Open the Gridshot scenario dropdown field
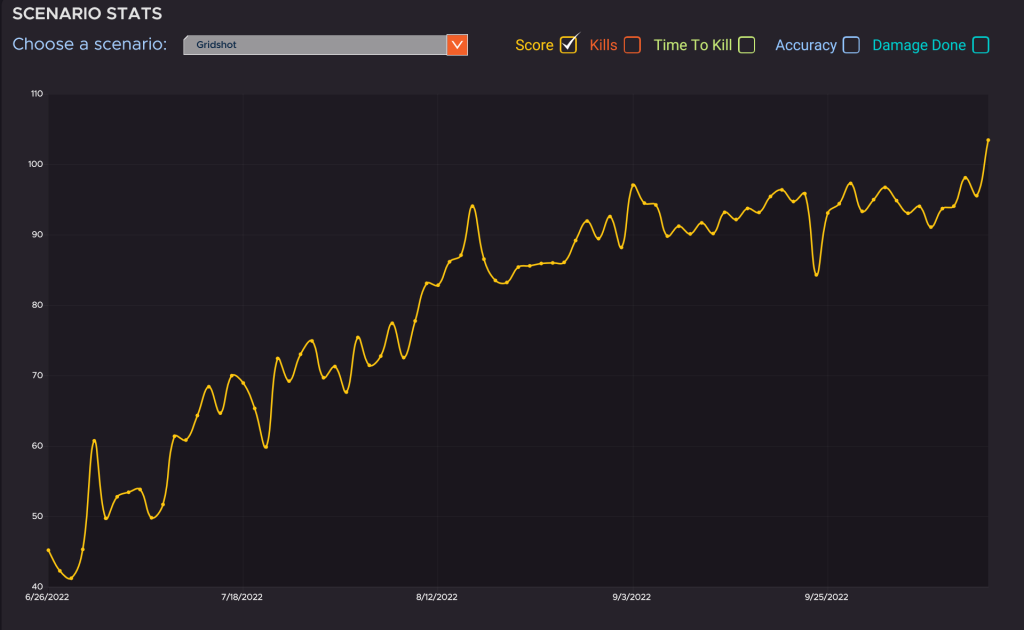1024x630 pixels. coord(314,45)
